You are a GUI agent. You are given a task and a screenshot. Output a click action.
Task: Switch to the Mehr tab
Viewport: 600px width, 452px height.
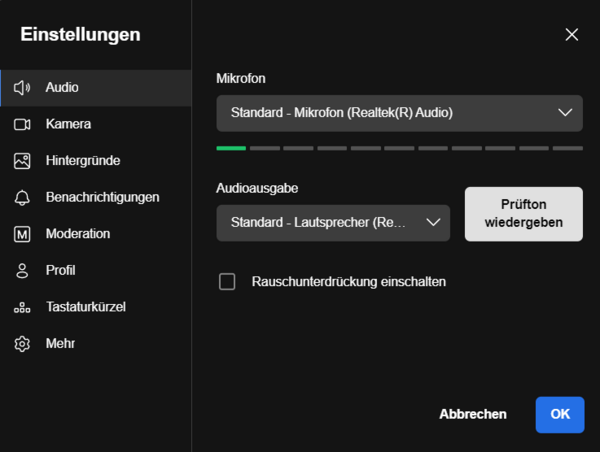pos(96,344)
